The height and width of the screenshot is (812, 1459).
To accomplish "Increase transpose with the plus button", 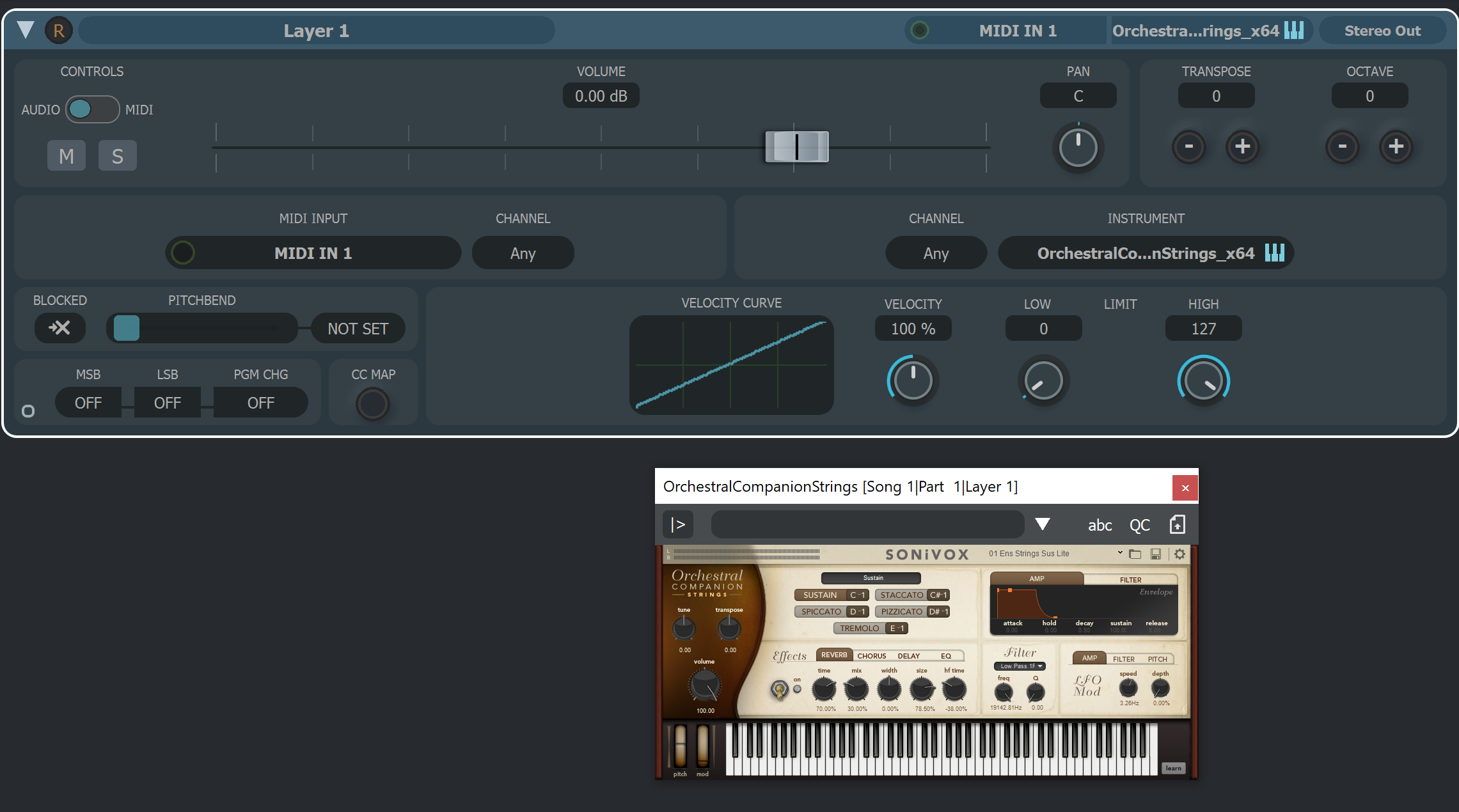I will (1242, 147).
